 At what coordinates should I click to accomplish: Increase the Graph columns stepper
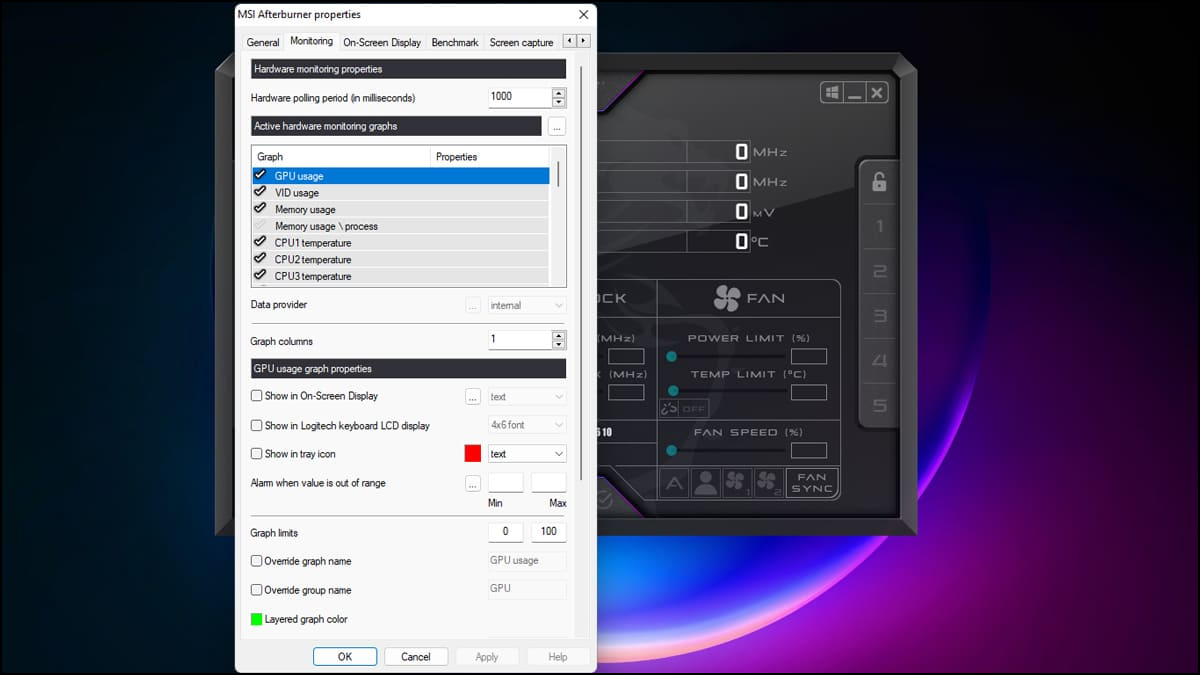[x=559, y=335]
